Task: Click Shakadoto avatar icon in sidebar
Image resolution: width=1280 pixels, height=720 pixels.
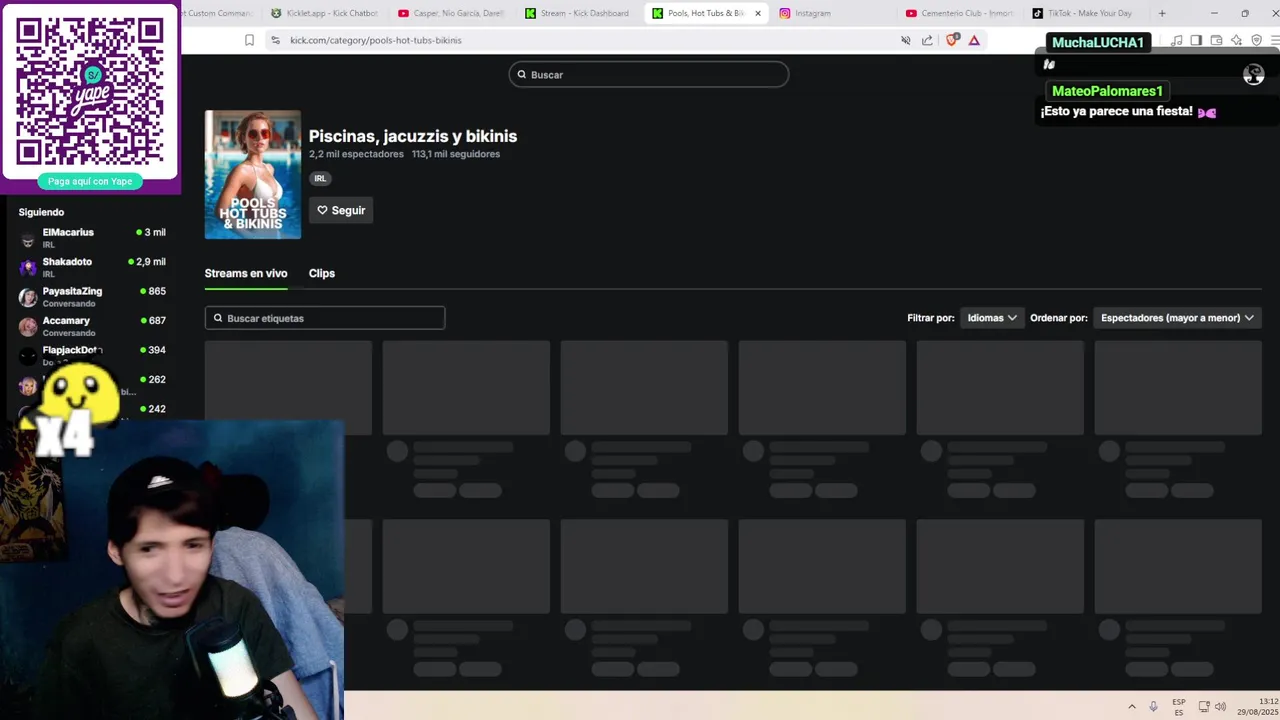Action: (x=27, y=267)
